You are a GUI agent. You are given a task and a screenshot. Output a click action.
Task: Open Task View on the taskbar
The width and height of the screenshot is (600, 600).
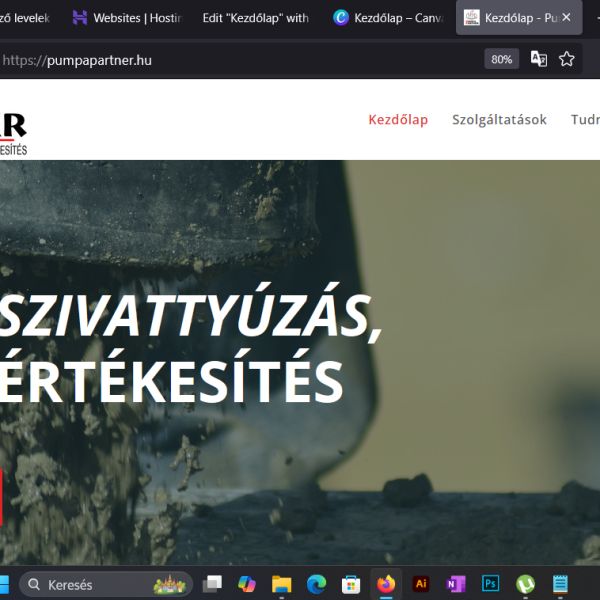pos(212,584)
